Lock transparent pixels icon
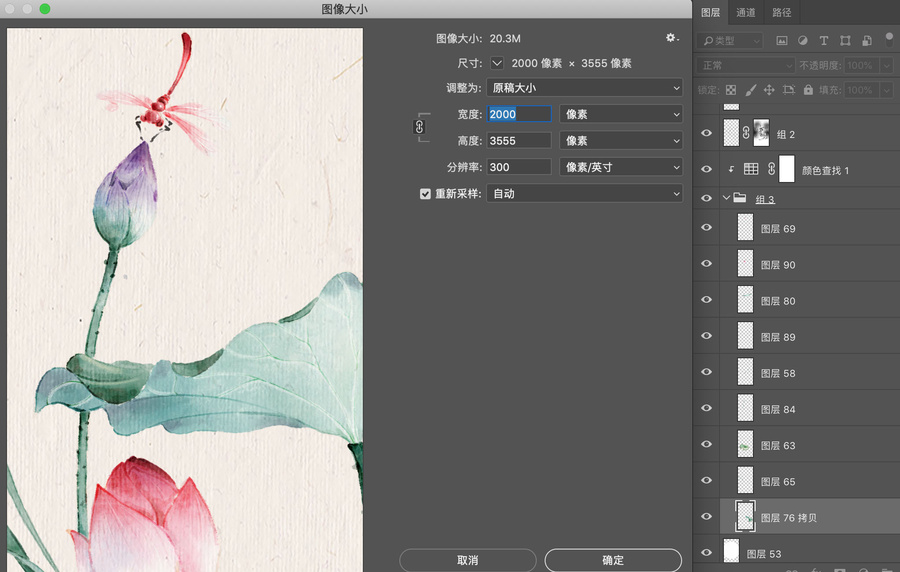 731,90
